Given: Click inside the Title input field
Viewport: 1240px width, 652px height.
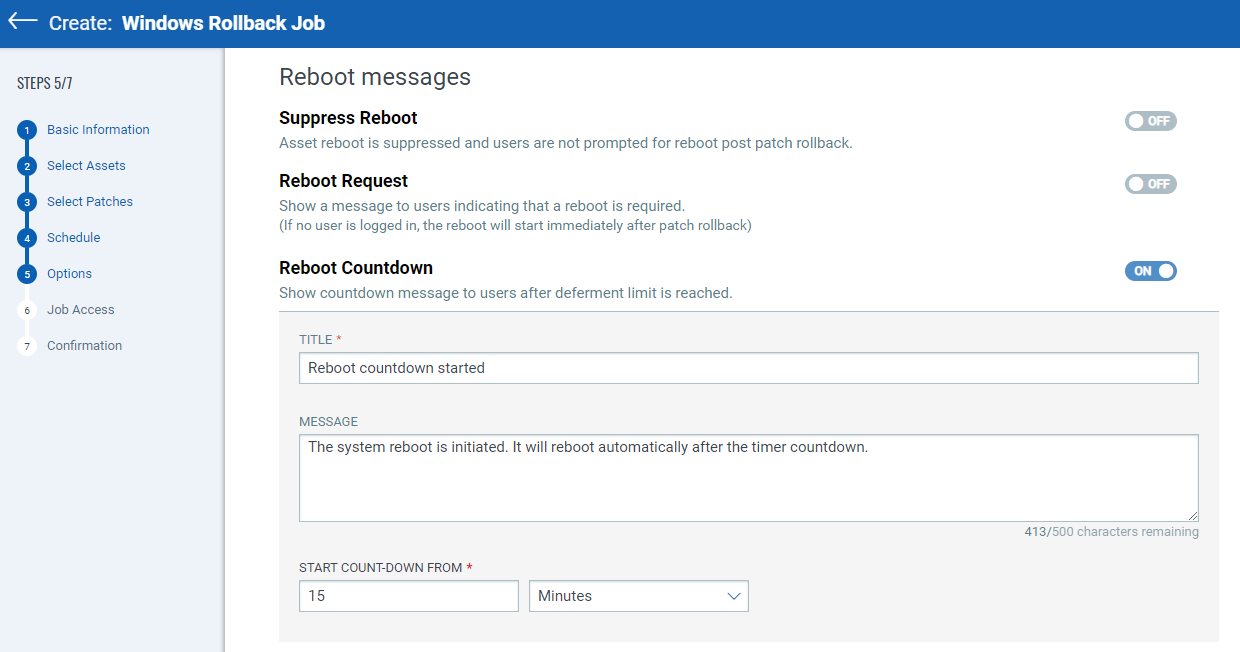Looking at the screenshot, I should pos(748,367).
